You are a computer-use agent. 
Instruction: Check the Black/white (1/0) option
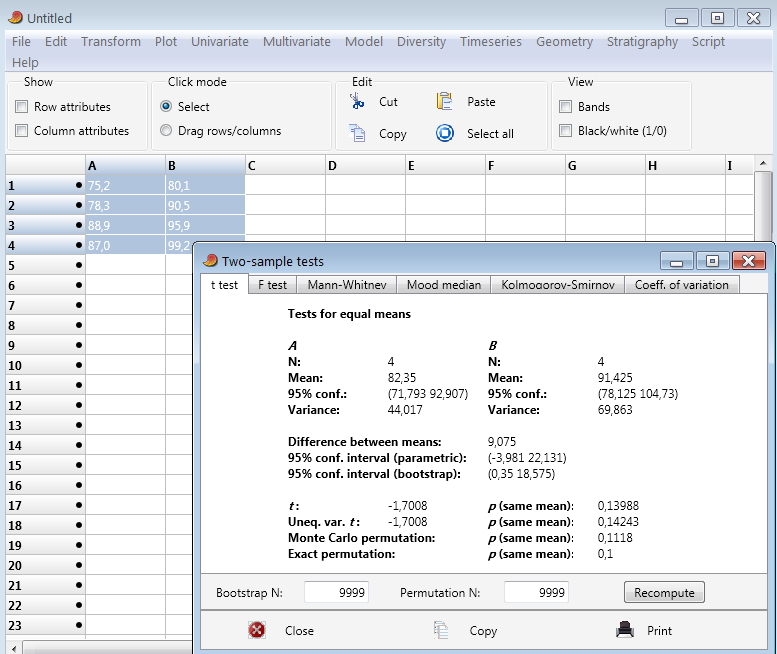coord(565,131)
